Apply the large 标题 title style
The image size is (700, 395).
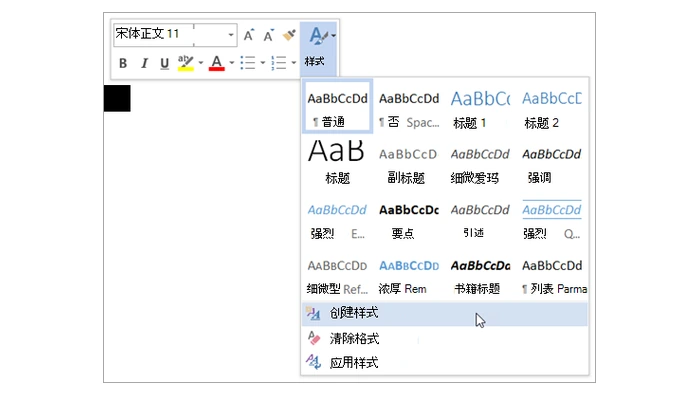point(338,163)
